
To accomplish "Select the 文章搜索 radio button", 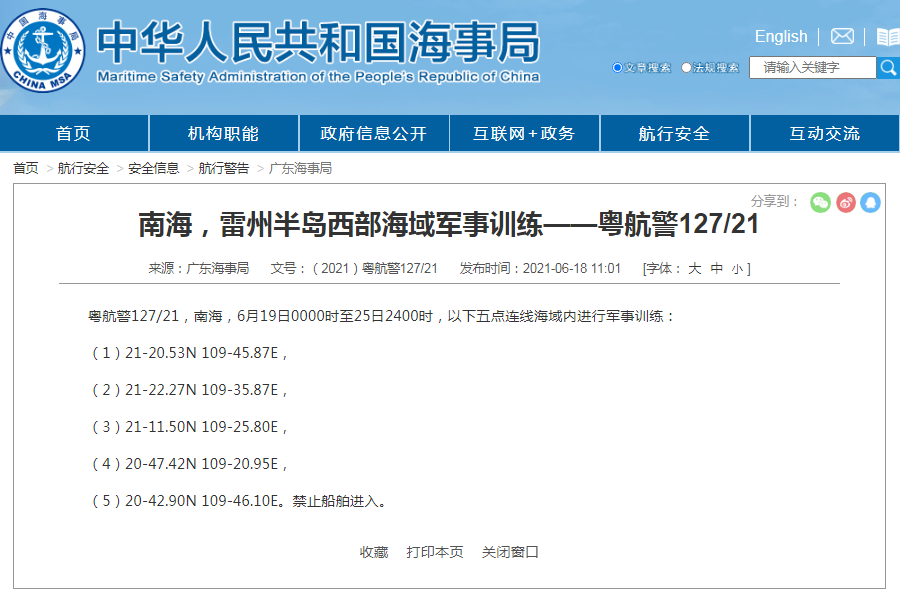I will pyautogui.click(x=617, y=68).
